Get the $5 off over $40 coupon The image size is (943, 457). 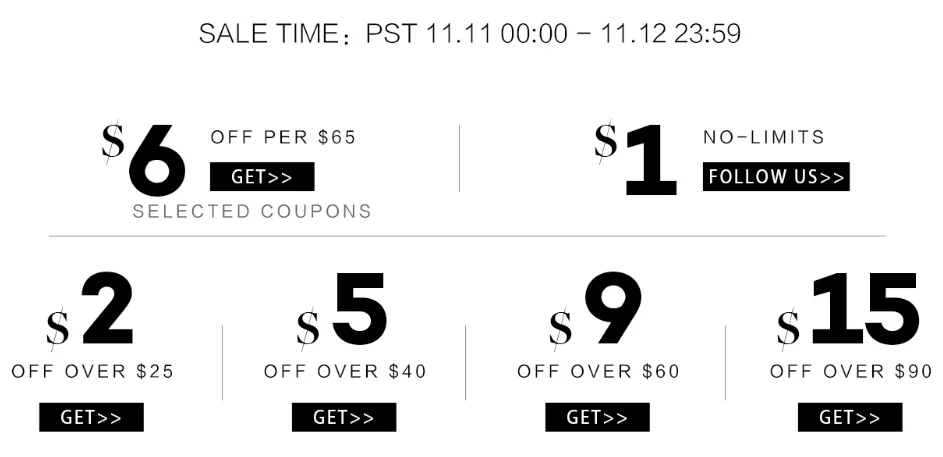coord(344,417)
